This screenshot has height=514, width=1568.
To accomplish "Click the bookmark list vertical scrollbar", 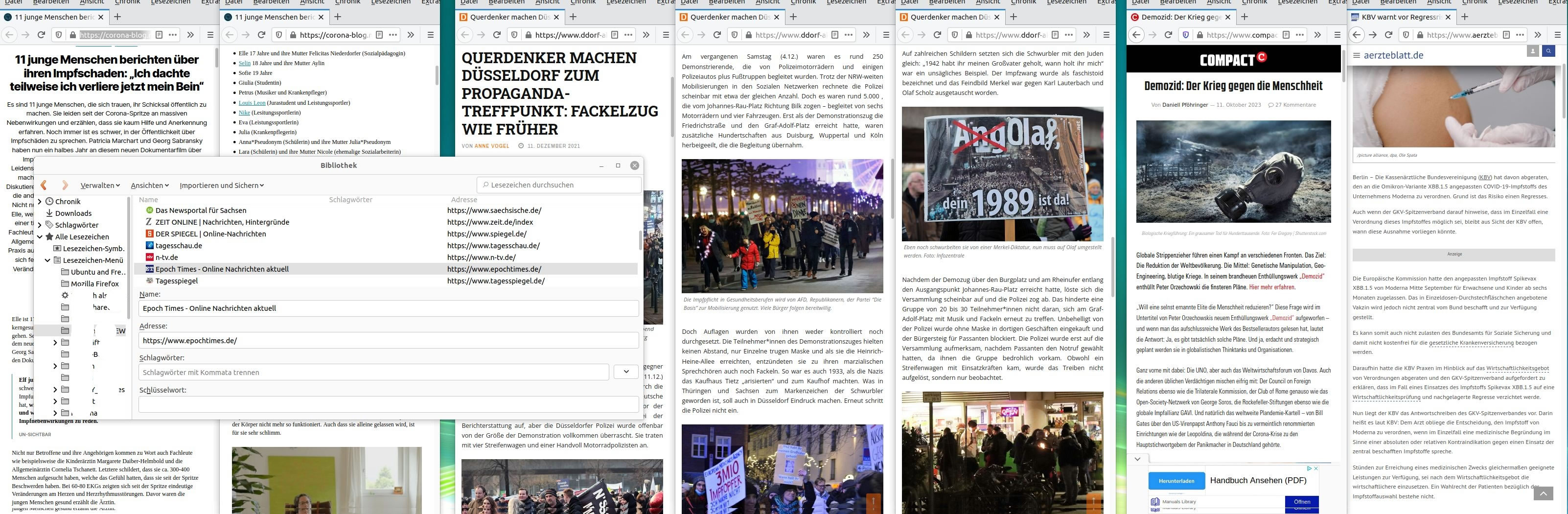I will [x=640, y=240].
